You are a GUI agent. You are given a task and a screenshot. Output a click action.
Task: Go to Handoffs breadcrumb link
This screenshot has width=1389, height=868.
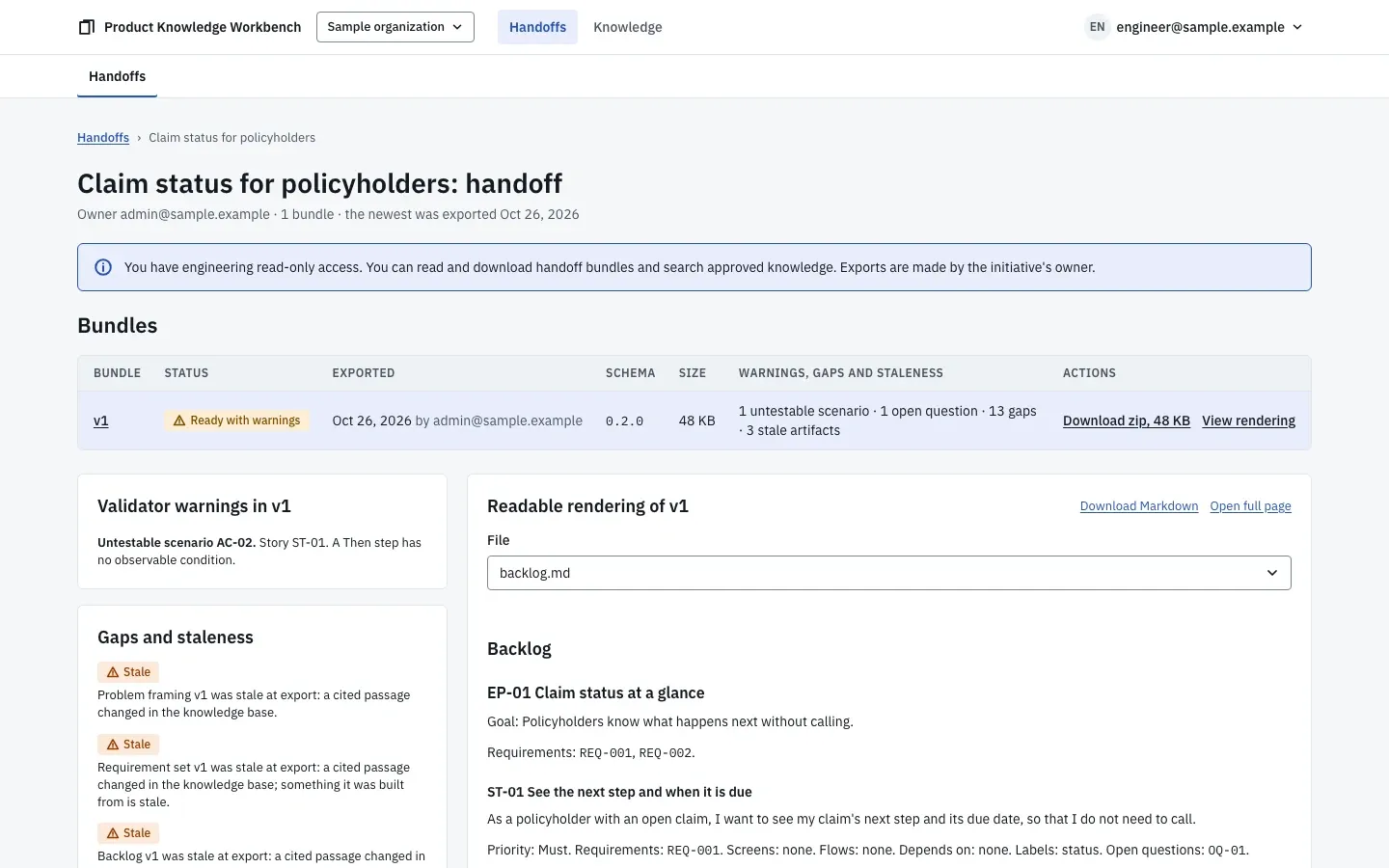[x=103, y=138]
